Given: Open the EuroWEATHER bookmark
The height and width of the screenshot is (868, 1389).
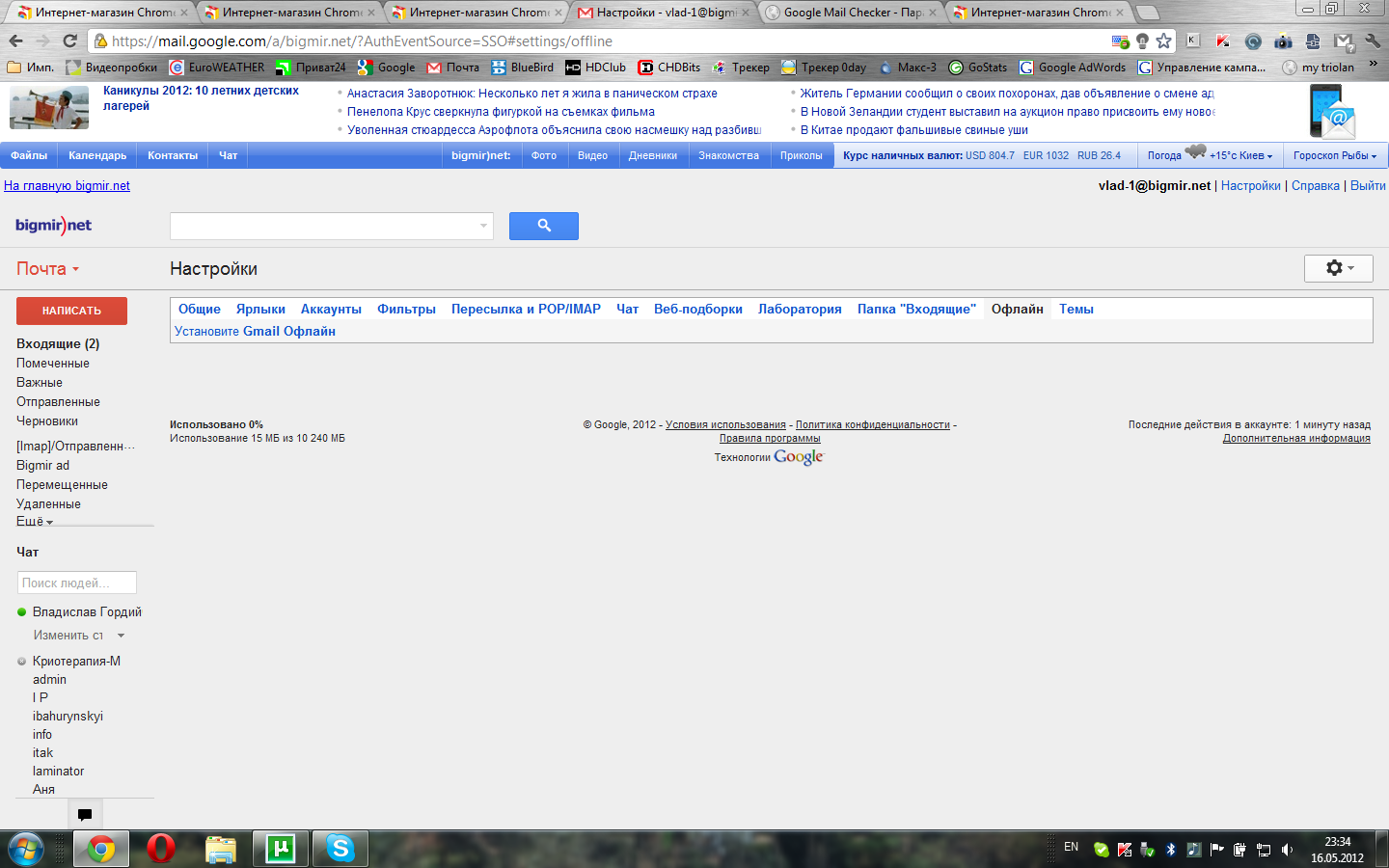Looking at the screenshot, I should pos(217,68).
